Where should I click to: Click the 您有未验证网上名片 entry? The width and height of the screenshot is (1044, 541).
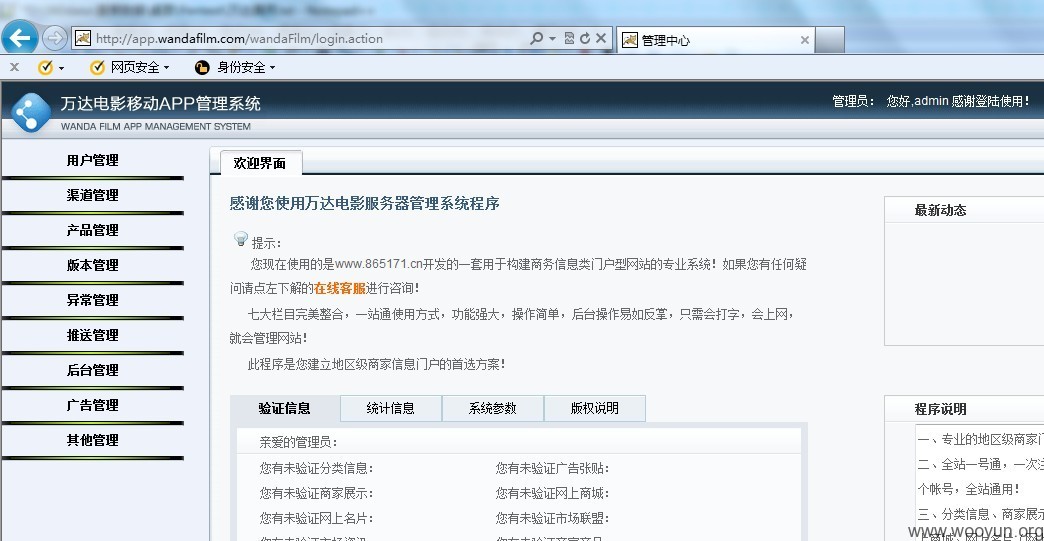pos(317,518)
